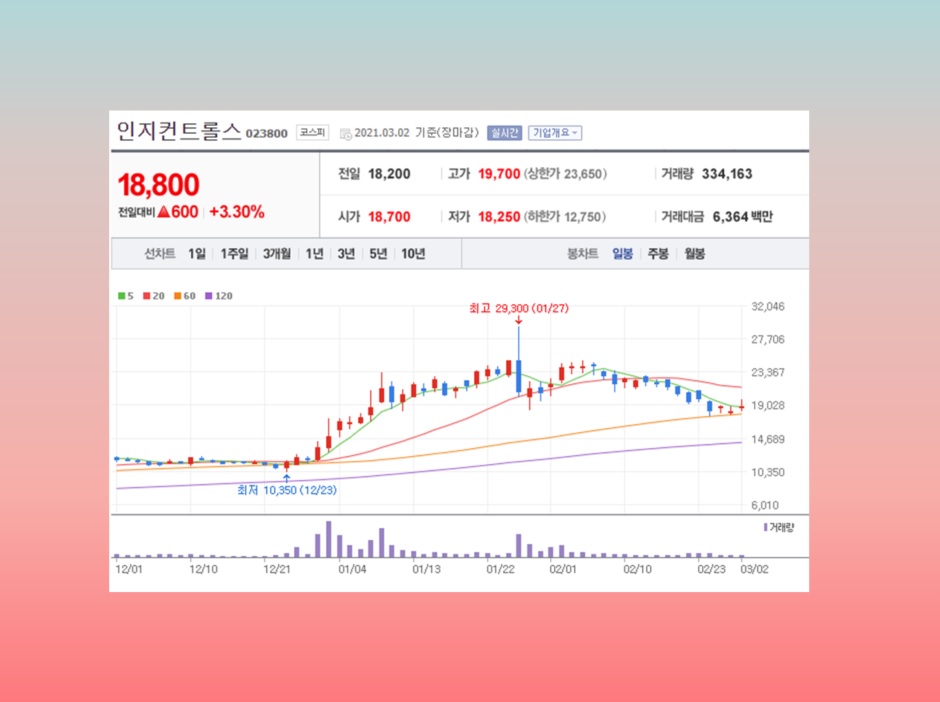This screenshot has height=702, width=940.
Task: Open the 10년 chart range
Action: 413,254
